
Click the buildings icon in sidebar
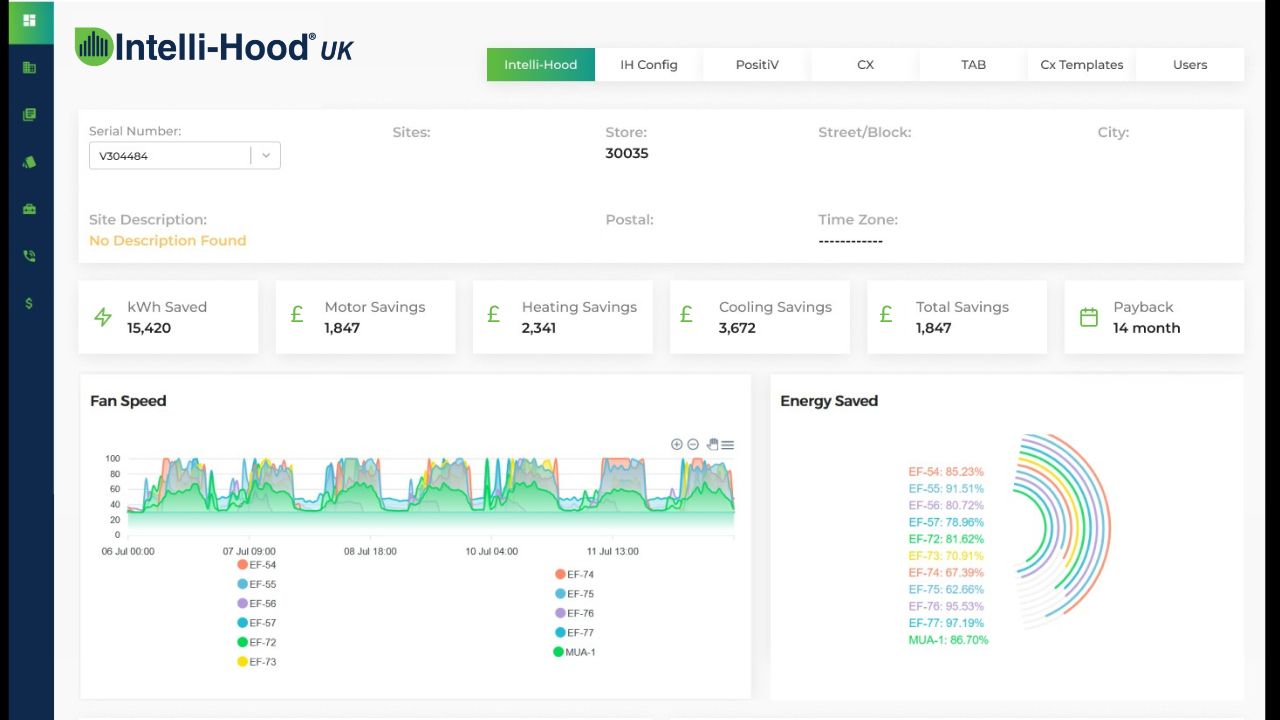[x=29, y=68]
